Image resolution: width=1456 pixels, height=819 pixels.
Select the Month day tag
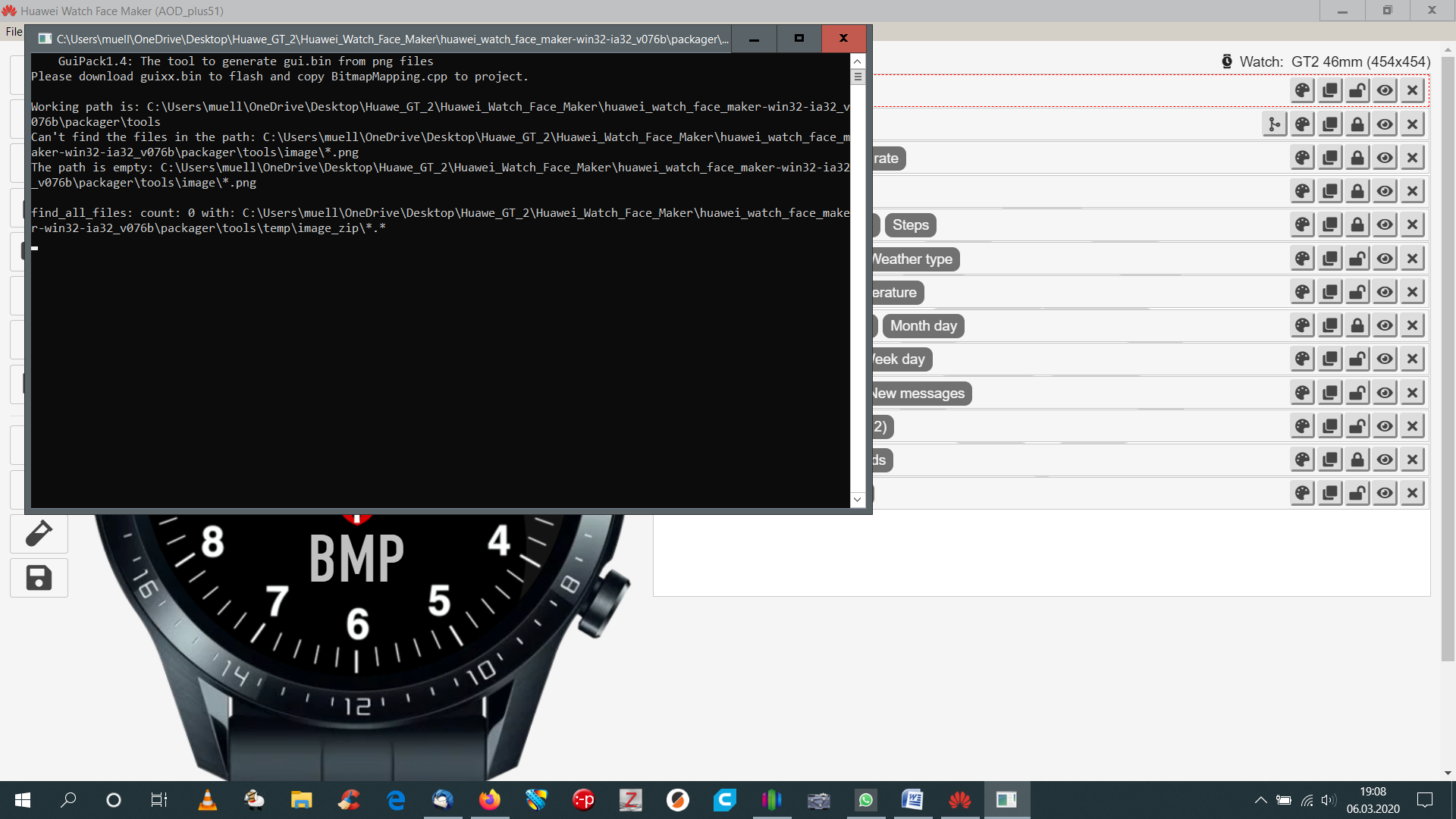point(924,326)
